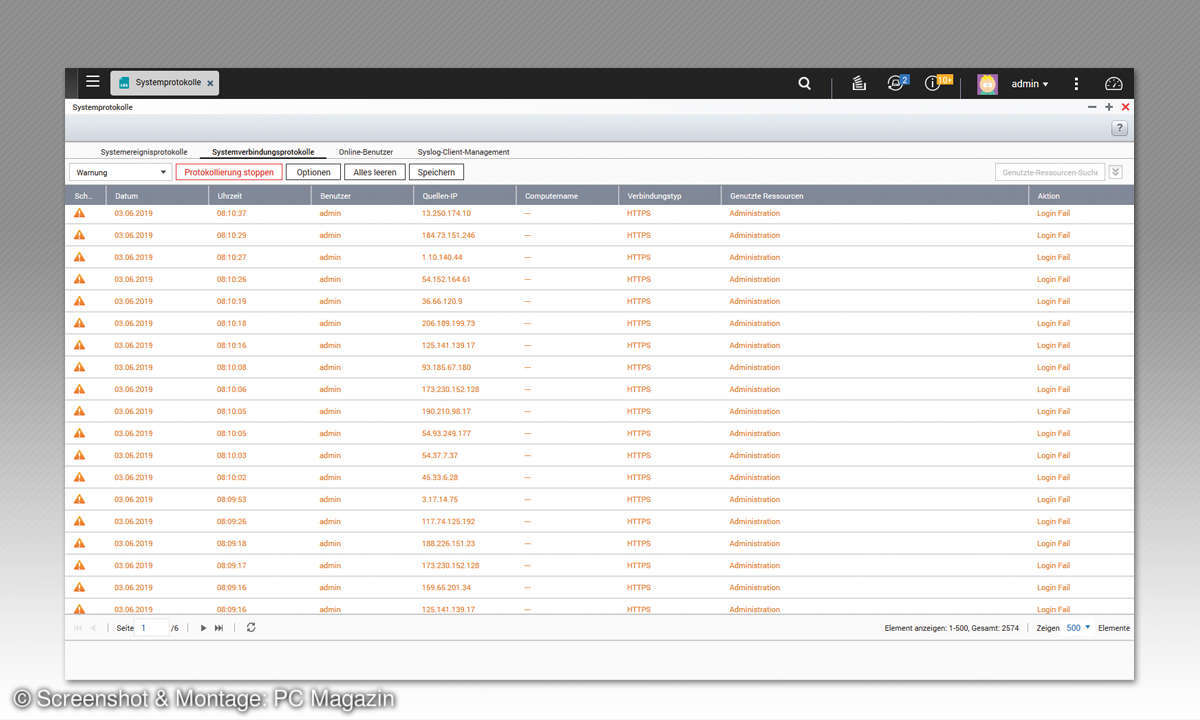Viewport: 1200px width, 720px height.
Task: Select IP 93.185.67.180 cell
Action: [x=446, y=367]
